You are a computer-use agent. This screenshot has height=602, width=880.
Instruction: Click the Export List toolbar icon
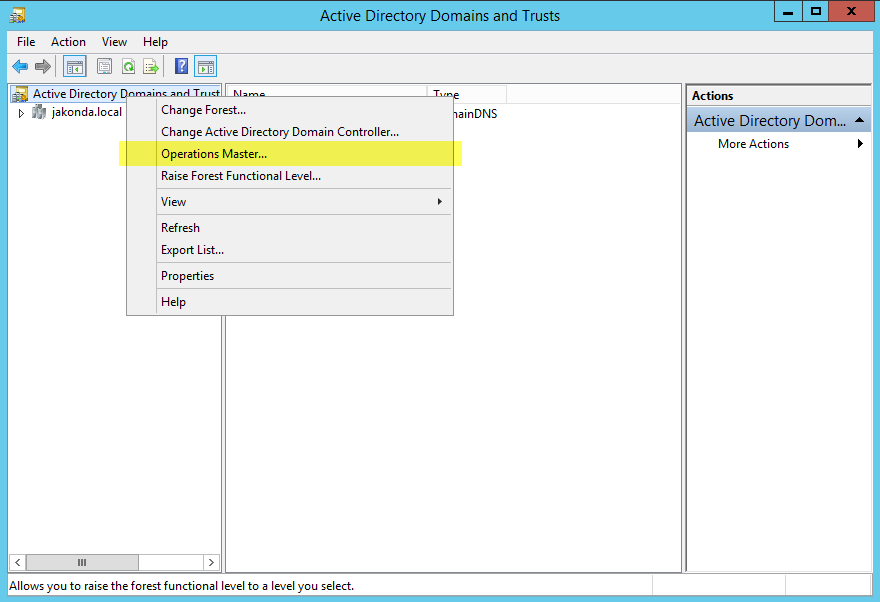click(x=151, y=67)
